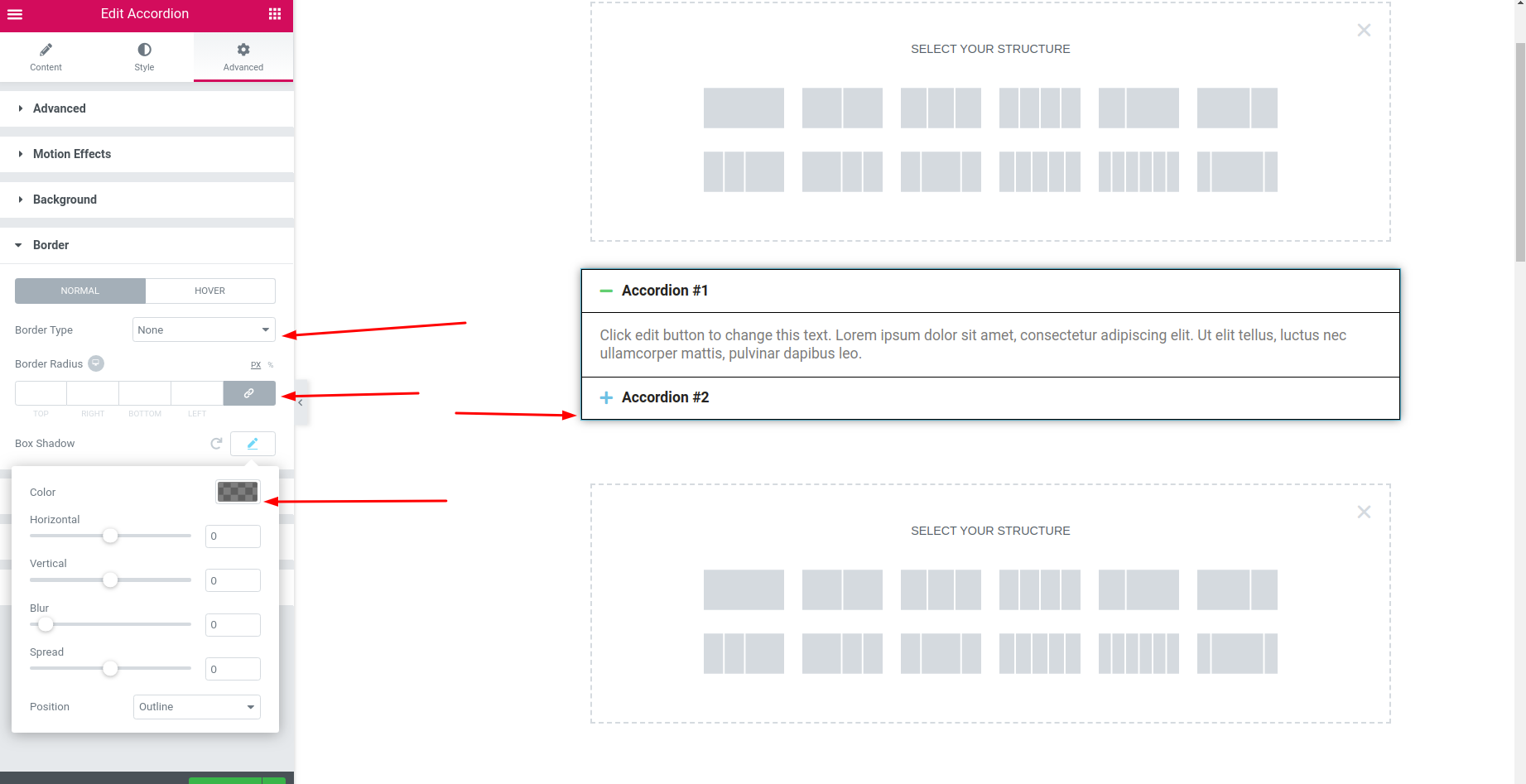Focus the Border Radius LEFT input
The height and width of the screenshot is (784, 1526).
197,393
